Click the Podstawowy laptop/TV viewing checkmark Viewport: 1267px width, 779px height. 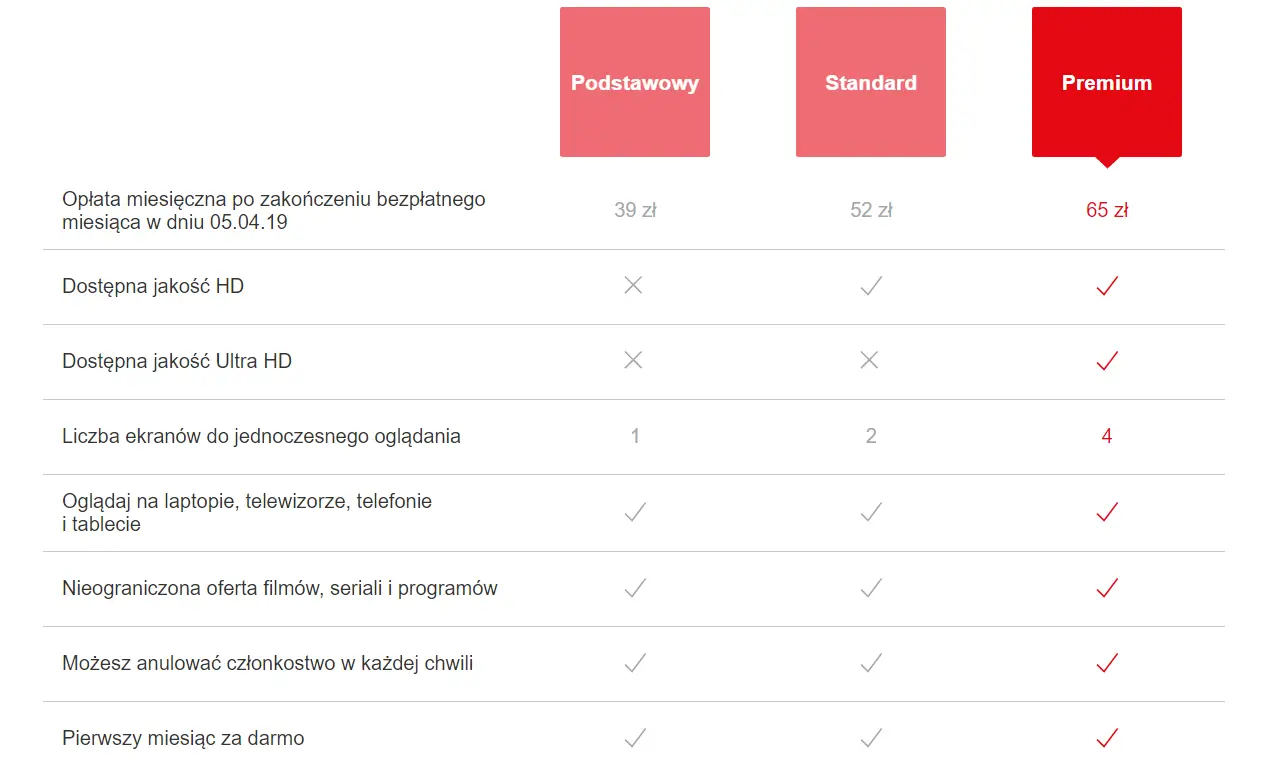coord(635,512)
